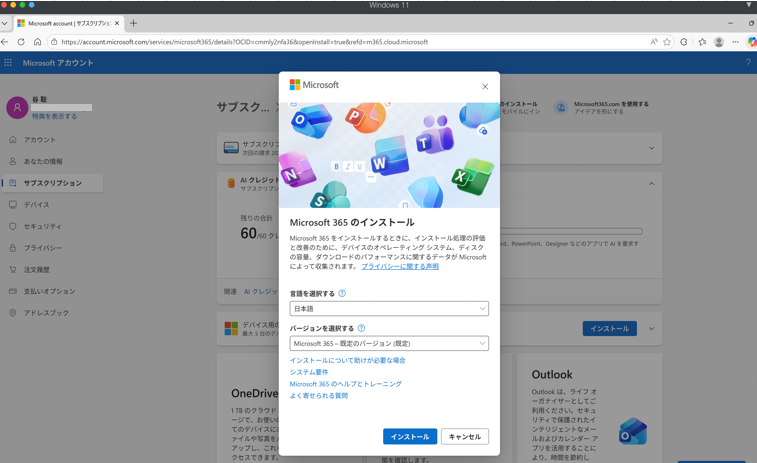Open the システム要件 link
This screenshot has width=757, height=463.
tap(309, 372)
